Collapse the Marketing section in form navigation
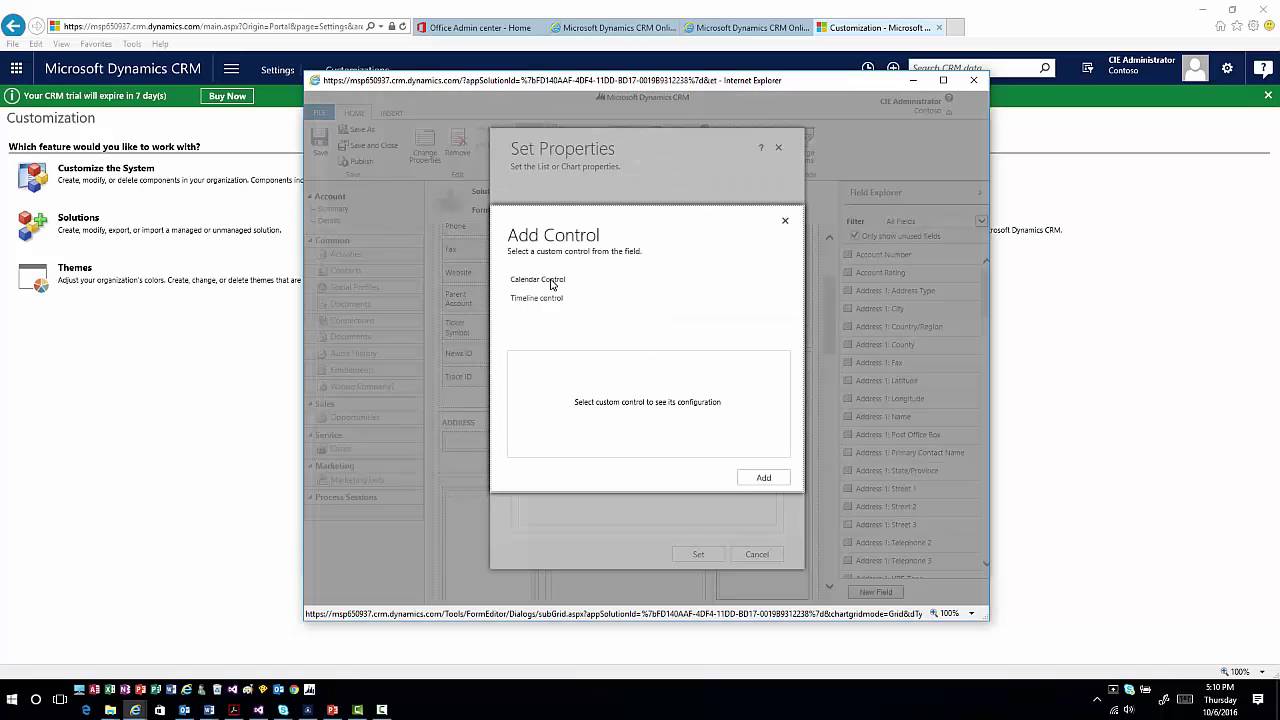This screenshot has width=1280, height=720. pos(310,466)
